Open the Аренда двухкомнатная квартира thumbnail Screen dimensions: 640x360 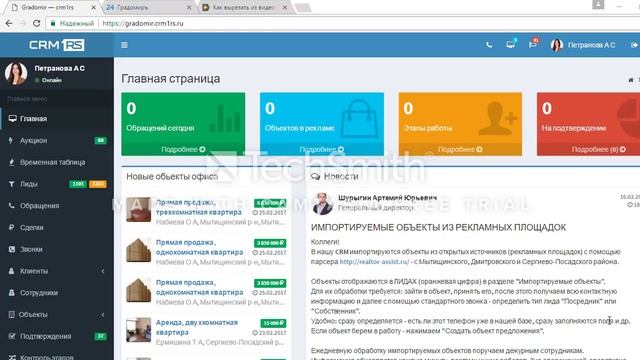[x=138, y=330]
